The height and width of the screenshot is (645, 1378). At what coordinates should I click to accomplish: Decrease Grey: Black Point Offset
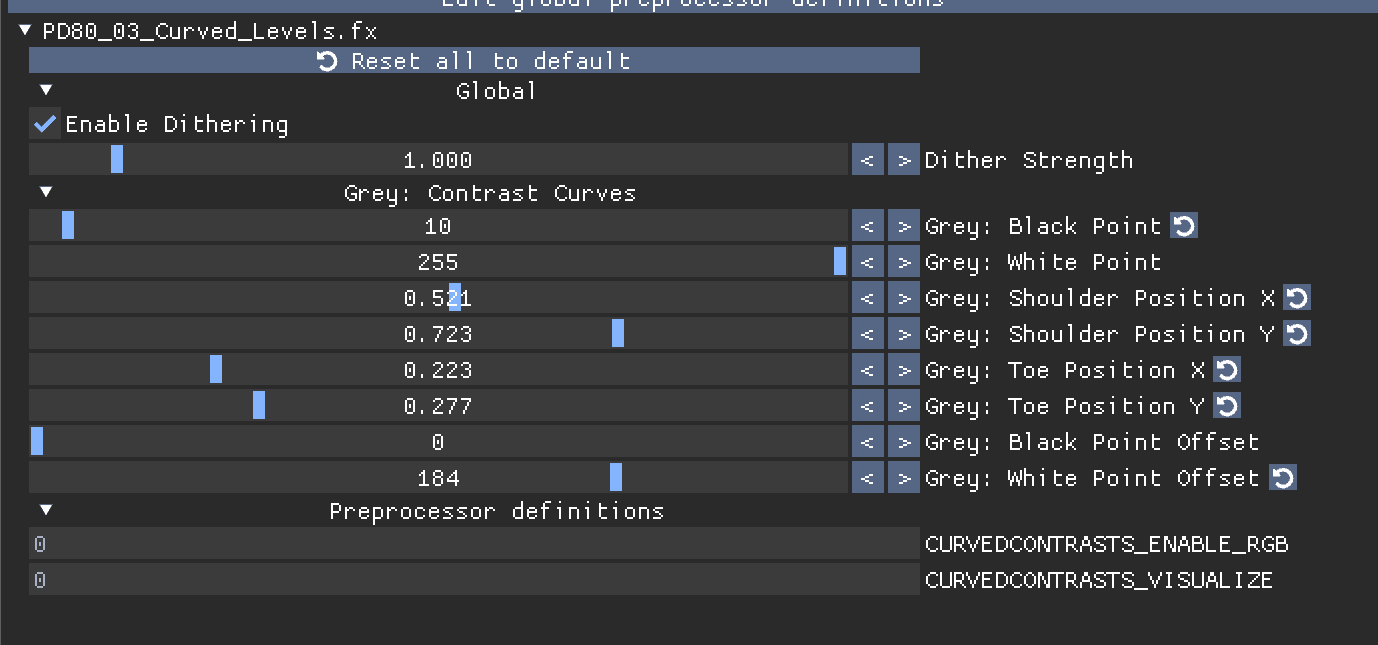click(x=868, y=442)
